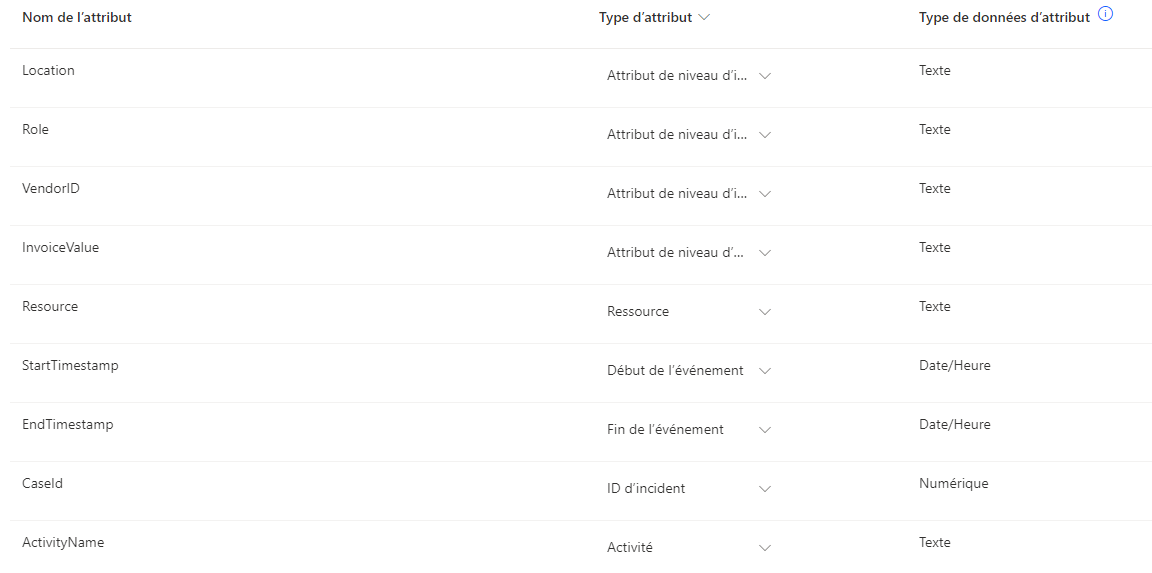1152x573 pixels.
Task: Open the Activité dropdown for ActivityName
Action: (x=689, y=547)
